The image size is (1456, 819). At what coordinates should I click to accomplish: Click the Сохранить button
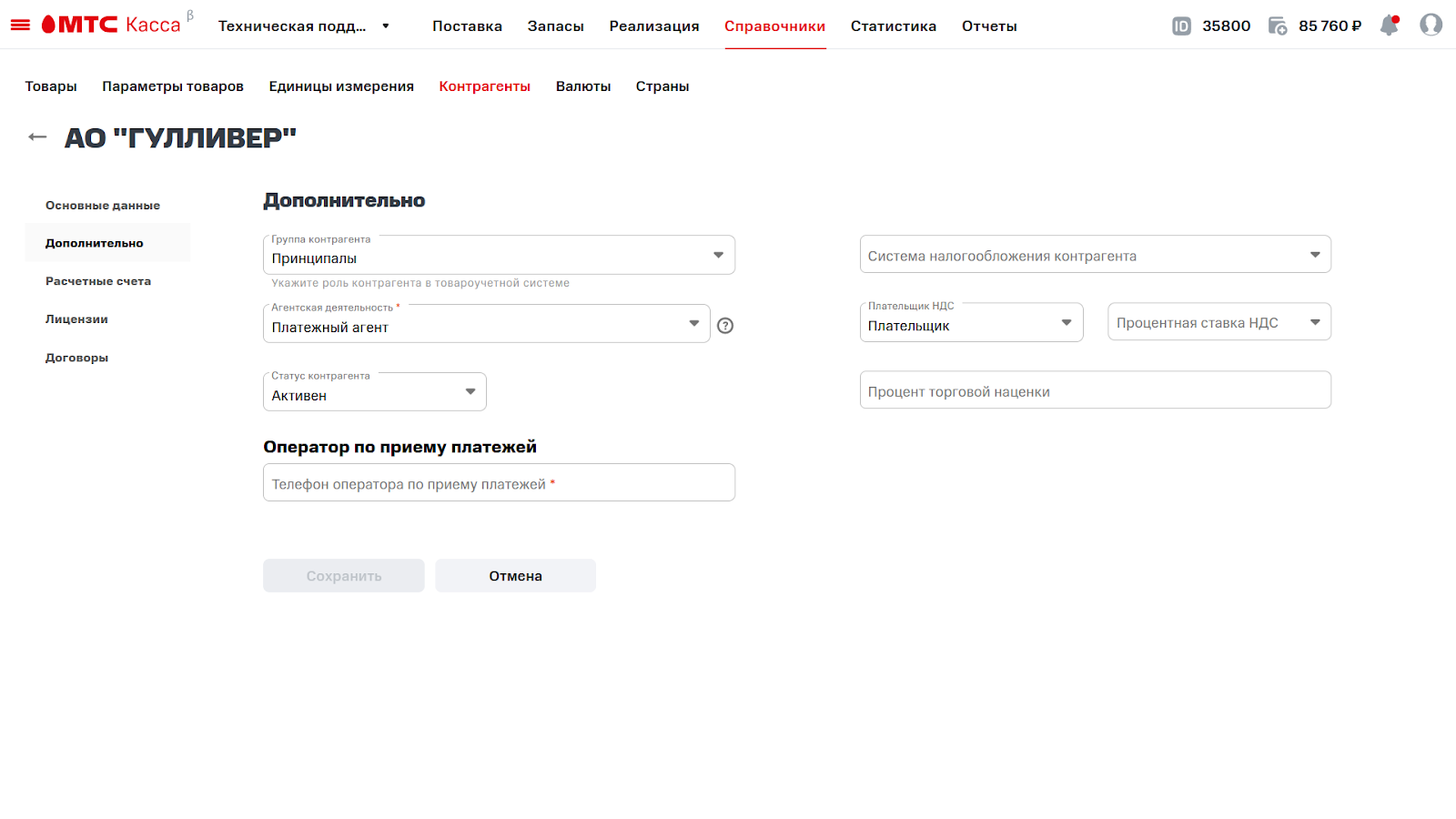344,576
